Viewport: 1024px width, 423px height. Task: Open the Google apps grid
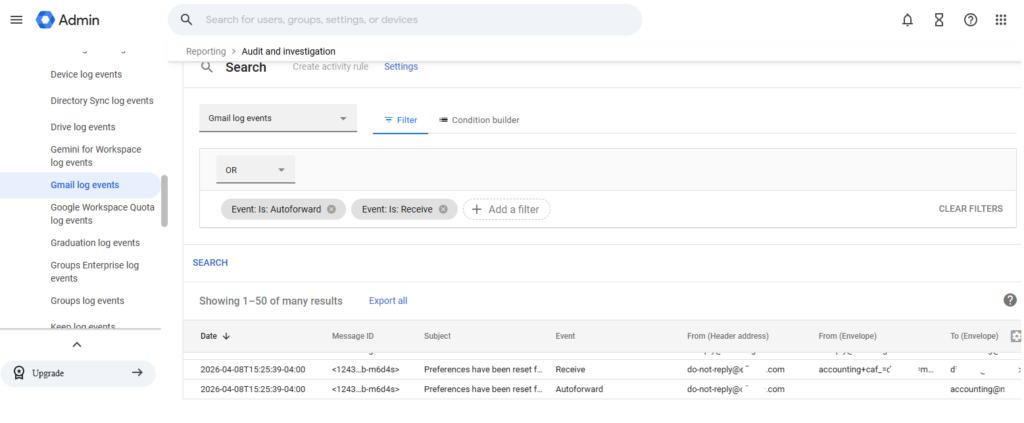(x=1001, y=20)
